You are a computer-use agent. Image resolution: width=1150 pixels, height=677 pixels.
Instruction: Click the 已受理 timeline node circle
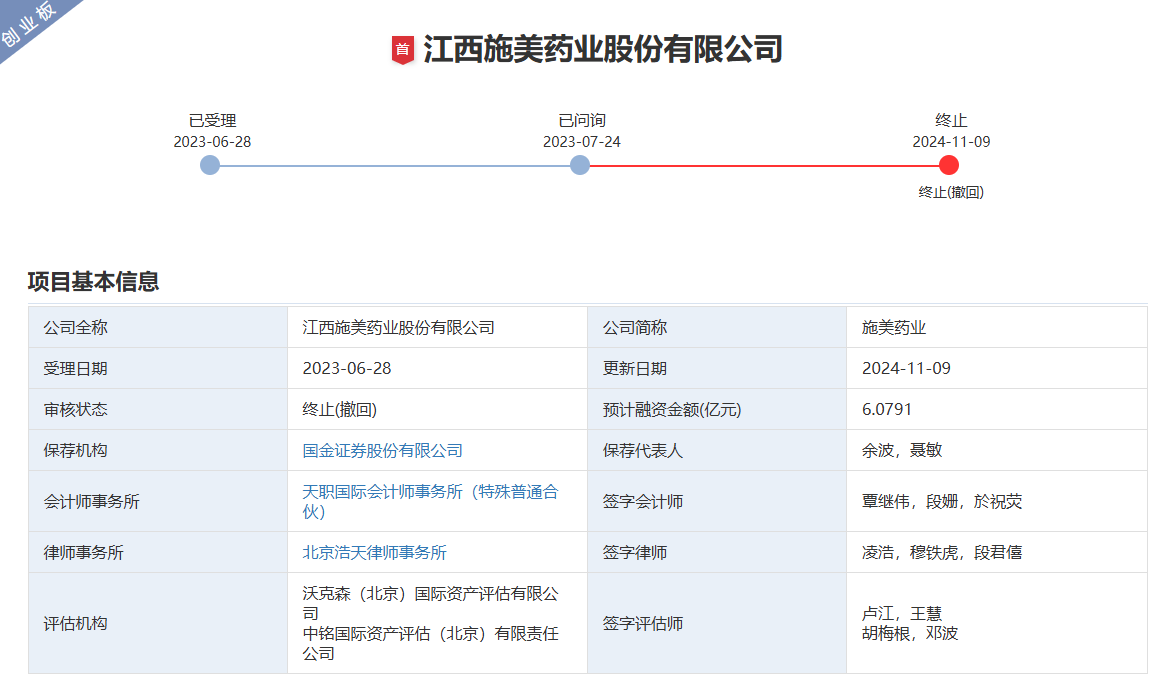point(210,165)
